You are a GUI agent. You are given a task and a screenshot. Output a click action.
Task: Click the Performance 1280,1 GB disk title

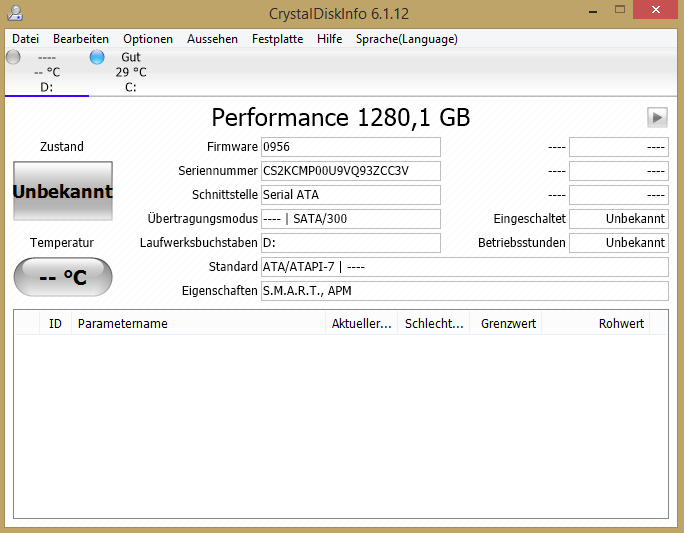pyautogui.click(x=341, y=117)
